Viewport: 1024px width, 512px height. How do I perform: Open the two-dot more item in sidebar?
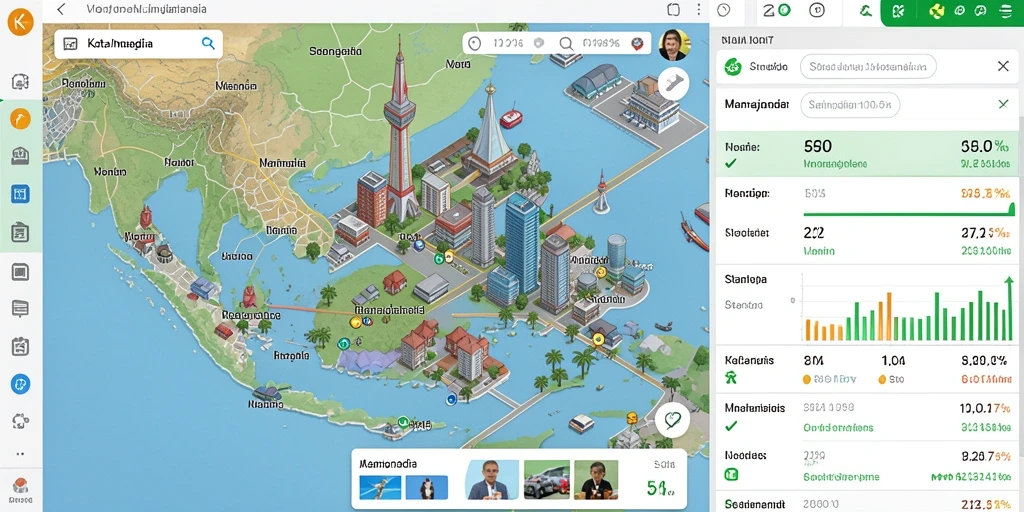tap(20, 453)
